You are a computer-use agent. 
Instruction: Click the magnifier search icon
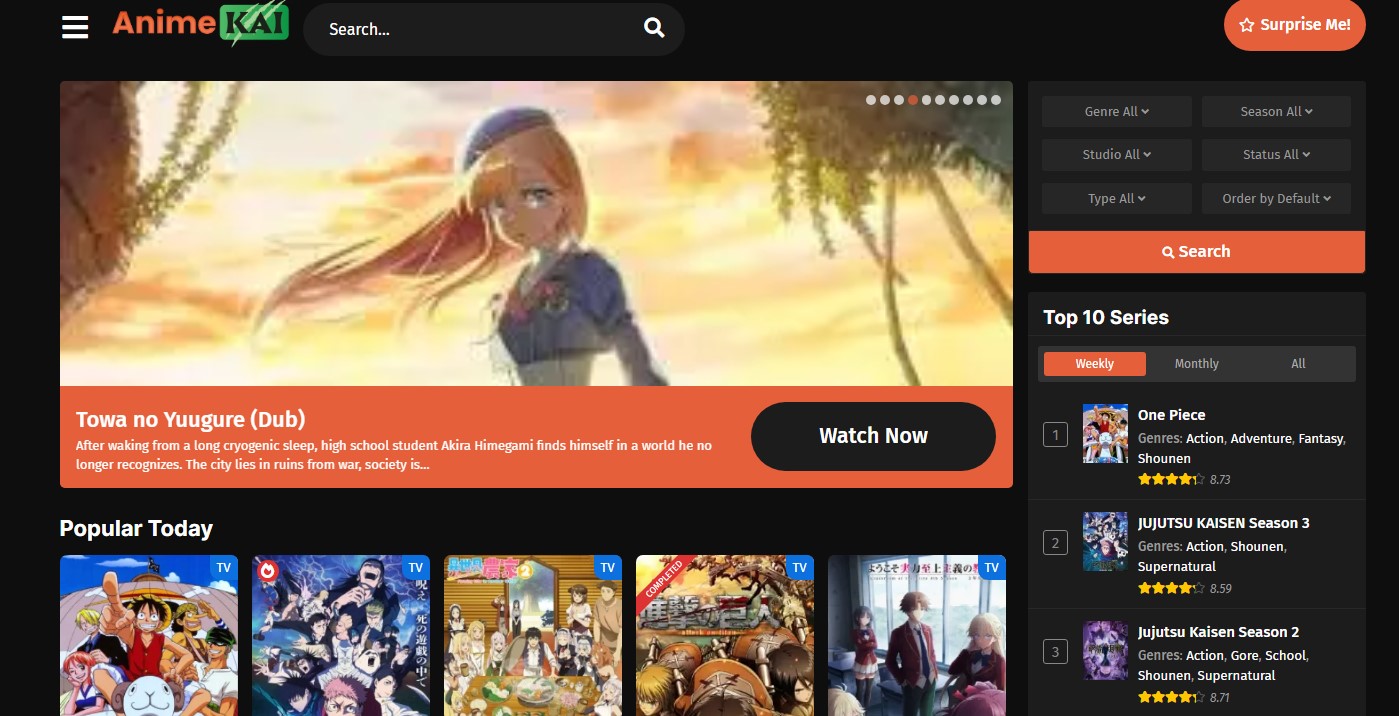click(654, 28)
